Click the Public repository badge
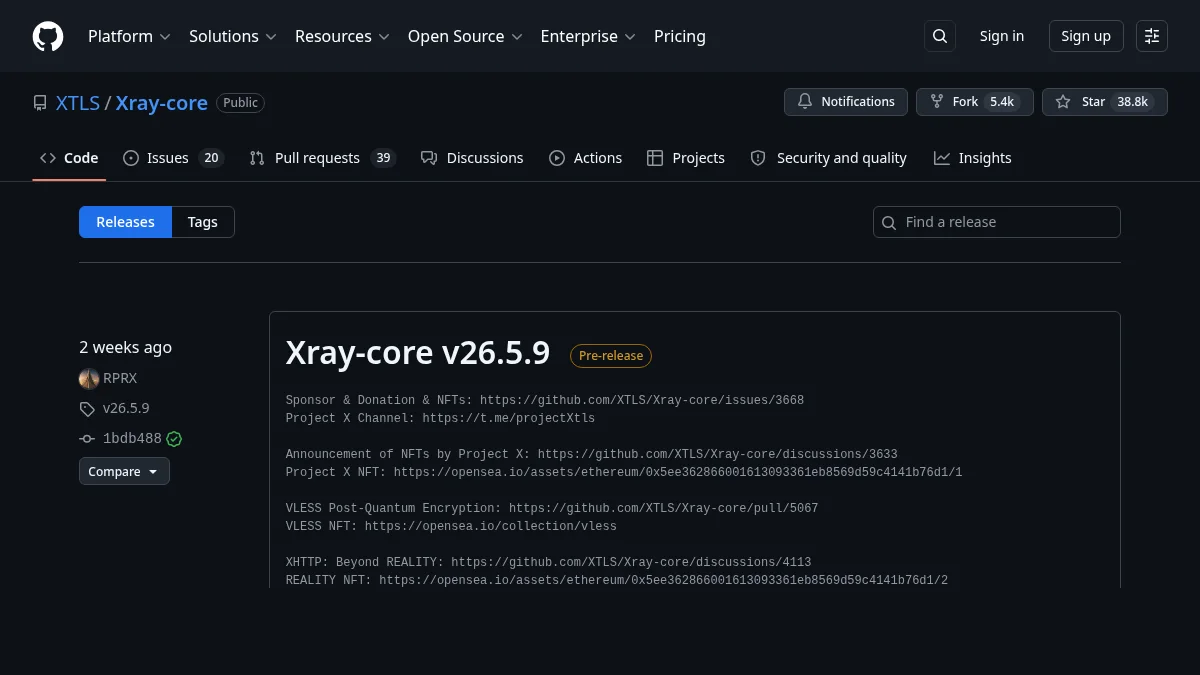Image resolution: width=1200 pixels, height=675 pixels. pyautogui.click(x=241, y=103)
